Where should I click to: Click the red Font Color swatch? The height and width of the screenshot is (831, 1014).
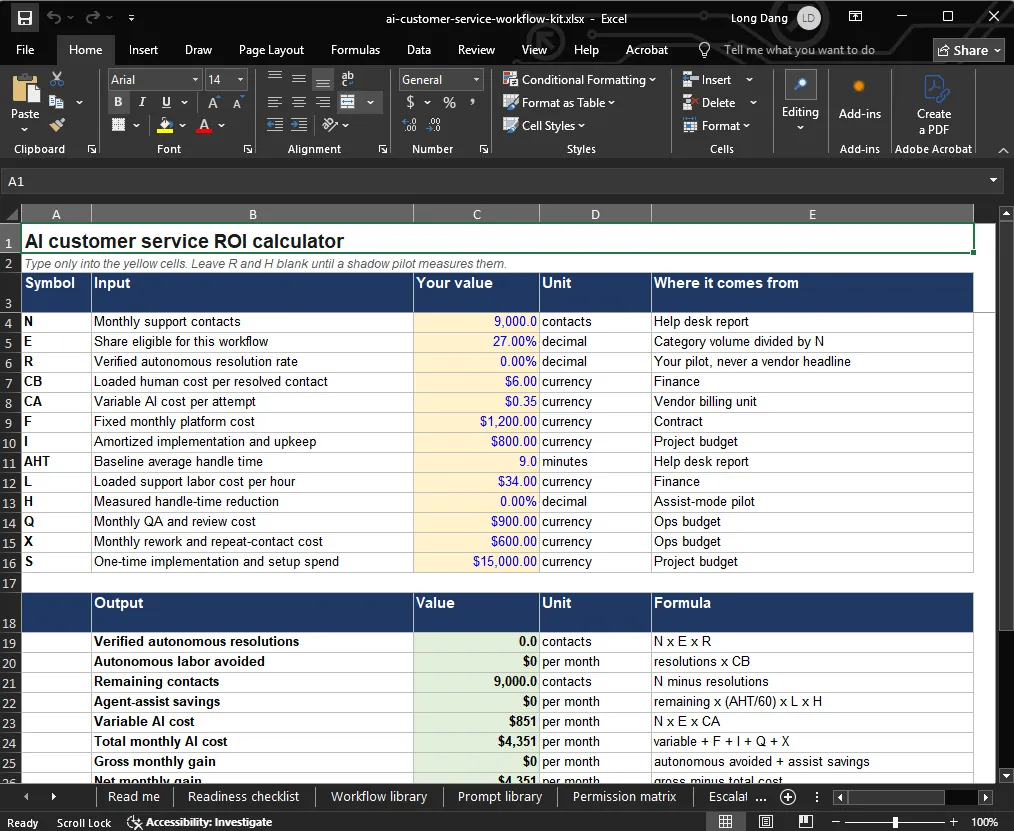pos(204,125)
